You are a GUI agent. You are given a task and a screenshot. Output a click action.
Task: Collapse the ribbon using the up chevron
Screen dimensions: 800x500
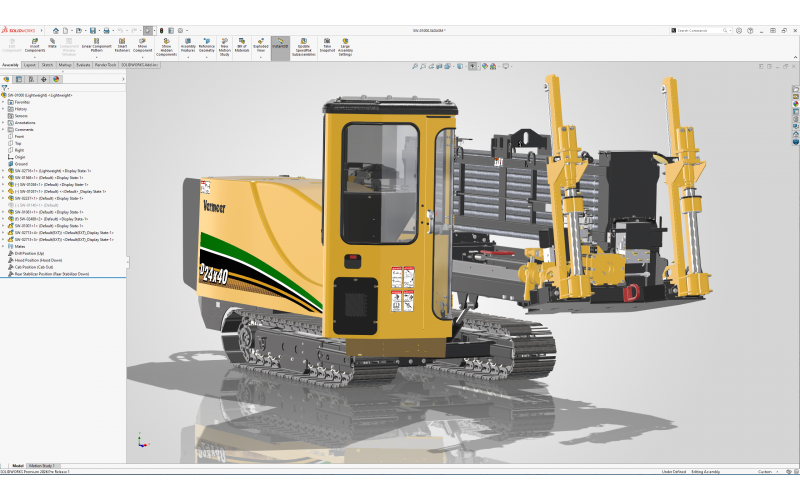pyautogui.click(x=795, y=57)
